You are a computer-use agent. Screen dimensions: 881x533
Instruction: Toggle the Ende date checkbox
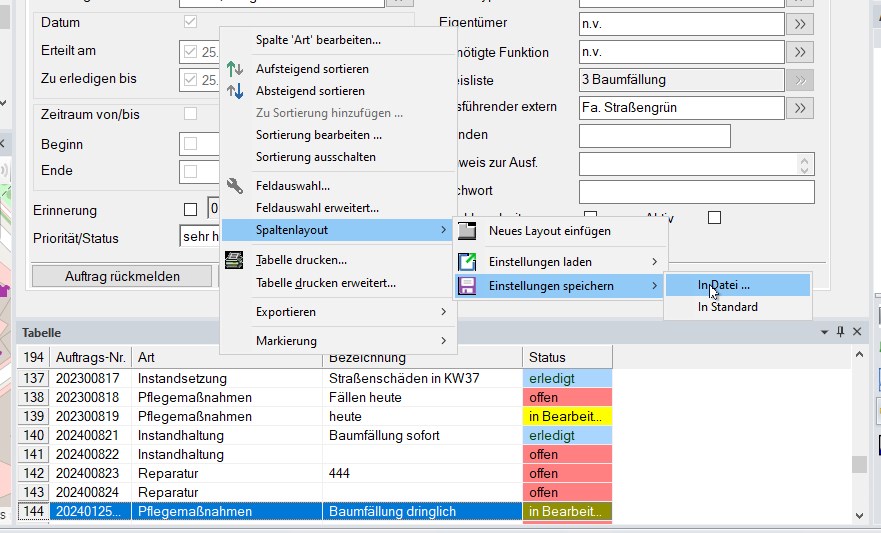[x=190, y=171]
